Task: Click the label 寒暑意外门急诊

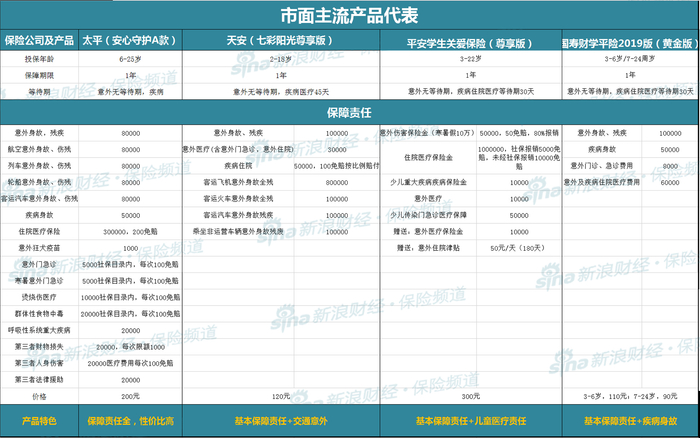Action: (x=39, y=281)
